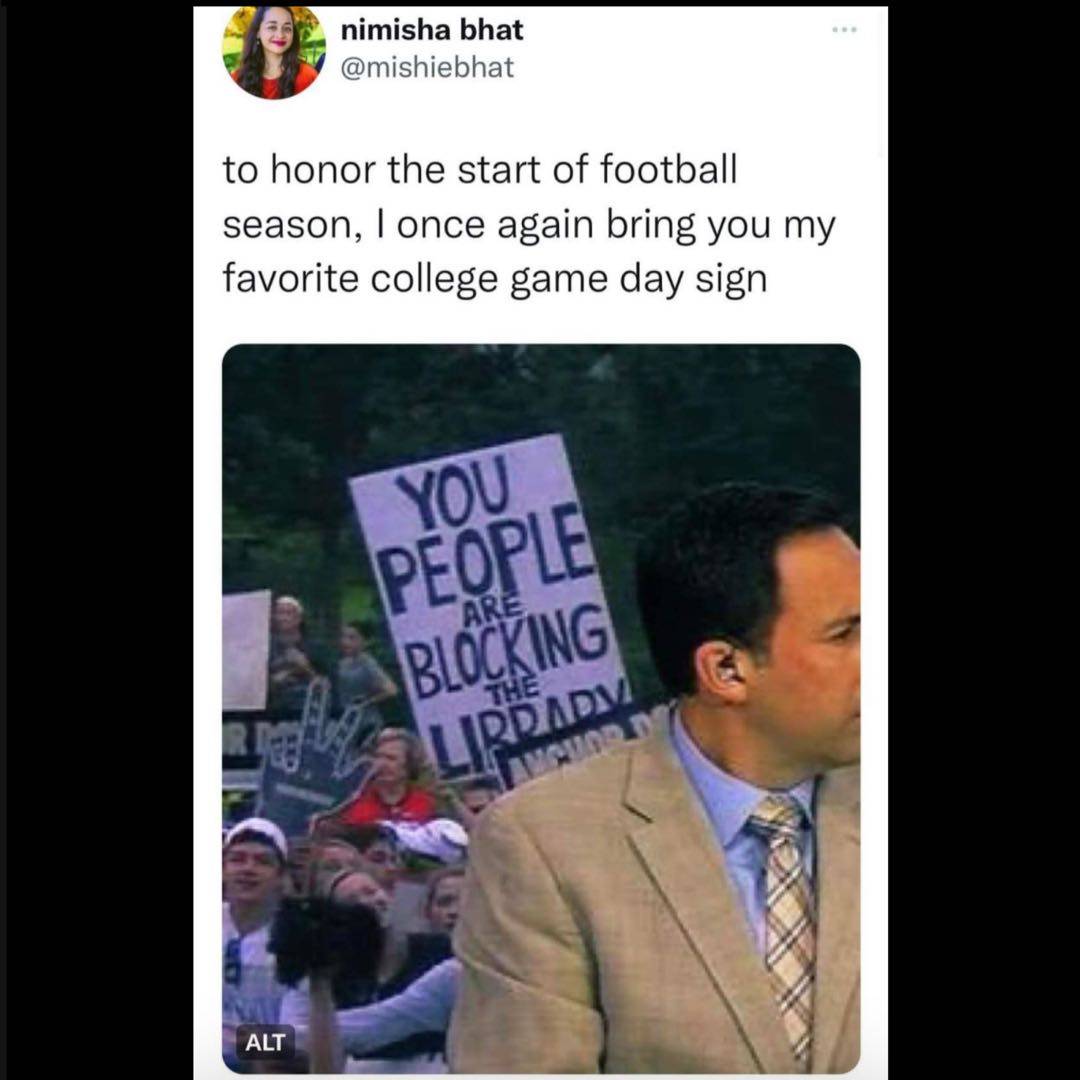Open the nimisha bhat display name link
Screen dimensions: 1080x1080
tap(432, 30)
